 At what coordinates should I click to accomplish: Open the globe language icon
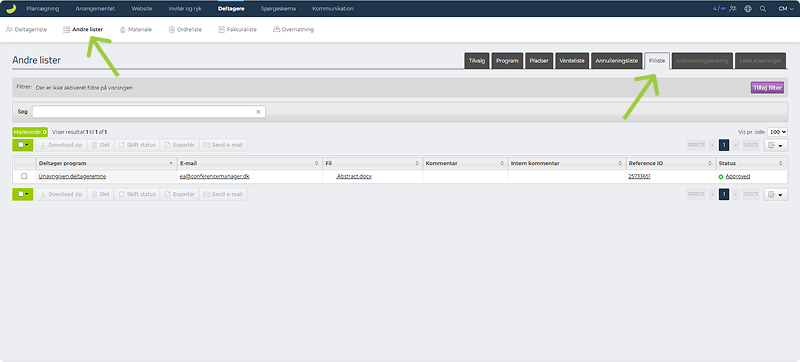click(x=748, y=9)
